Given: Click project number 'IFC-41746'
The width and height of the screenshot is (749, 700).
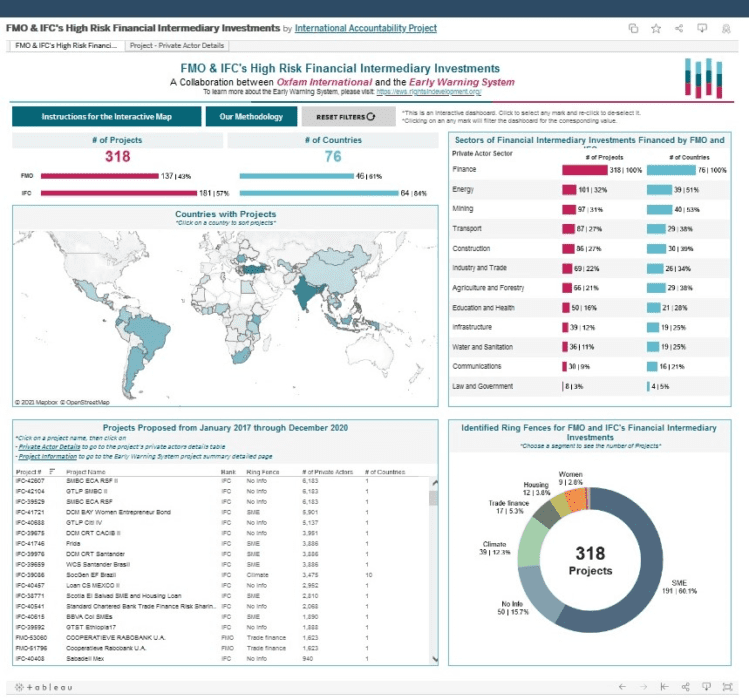Looking at the screenshot, I should point(30,543).
